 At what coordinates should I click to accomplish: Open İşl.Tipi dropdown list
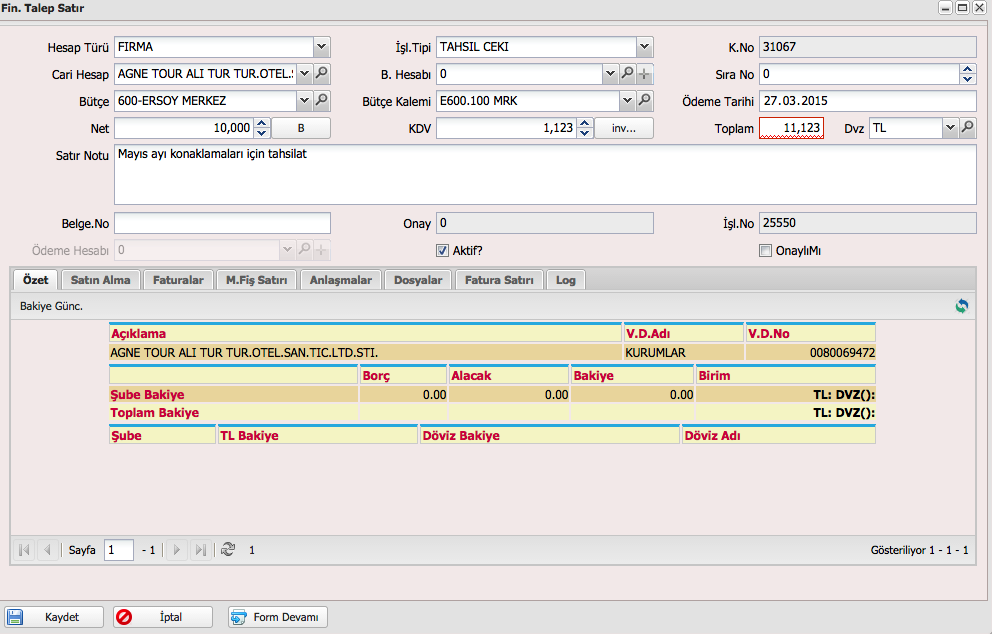coord(644,47)
